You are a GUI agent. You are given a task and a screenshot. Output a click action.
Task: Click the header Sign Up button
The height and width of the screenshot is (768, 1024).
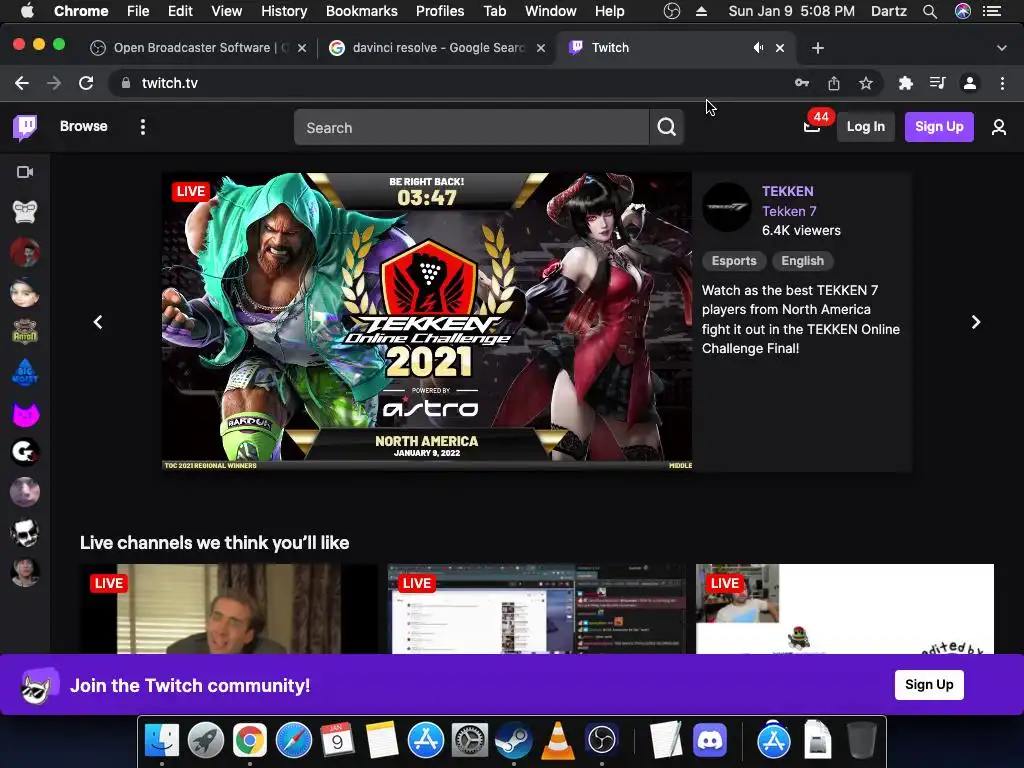pos(938,127)
